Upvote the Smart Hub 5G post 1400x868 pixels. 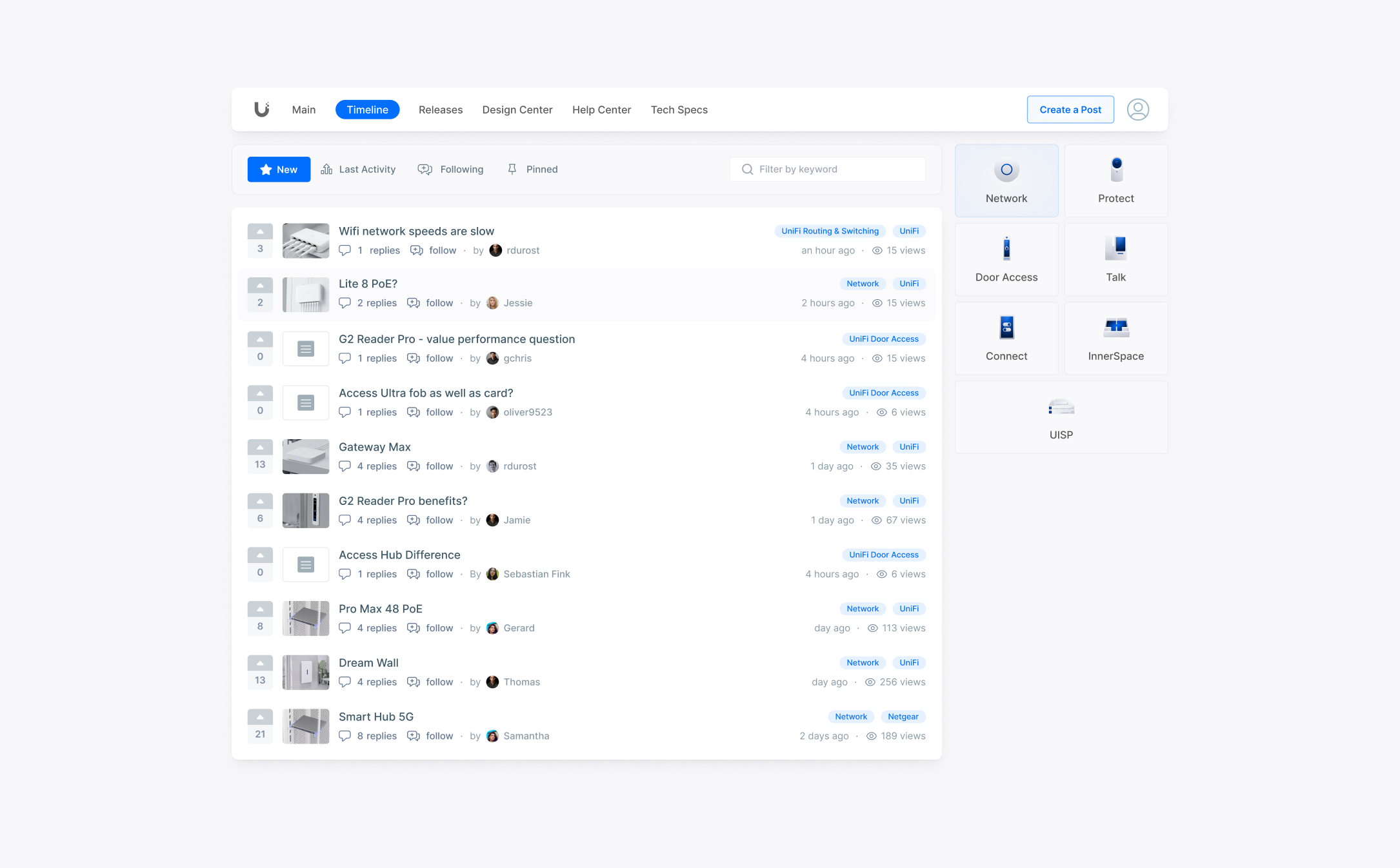tap(260, 716)
